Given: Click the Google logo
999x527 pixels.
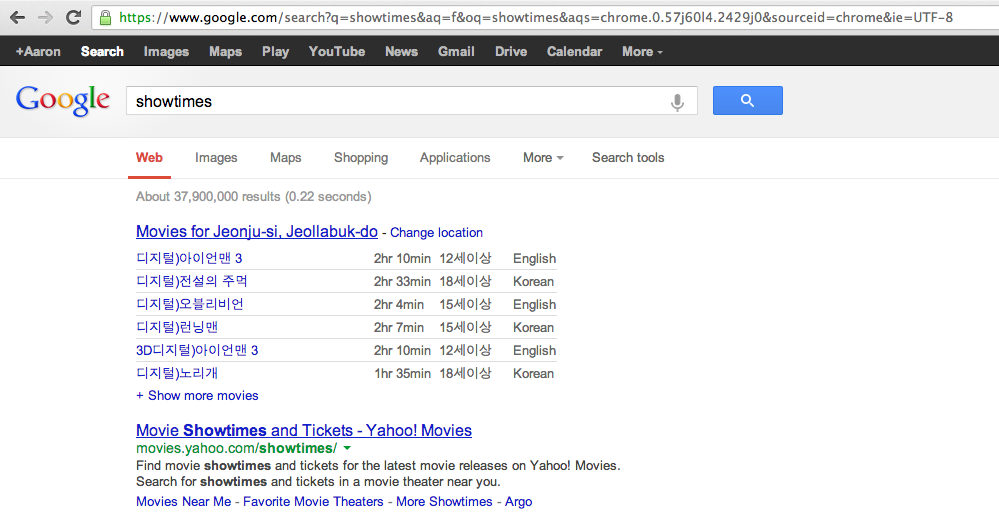Looking at the screenshot, I should pos(63,101).
